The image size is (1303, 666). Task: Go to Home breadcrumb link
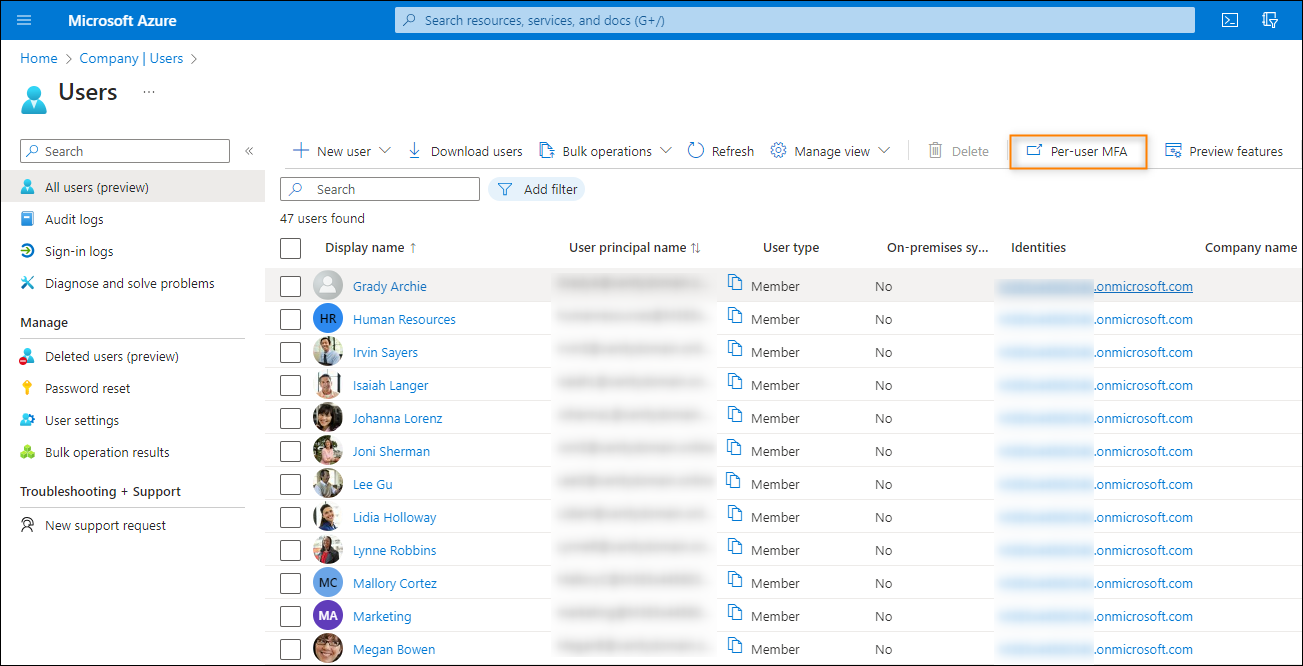pos(38,58)
